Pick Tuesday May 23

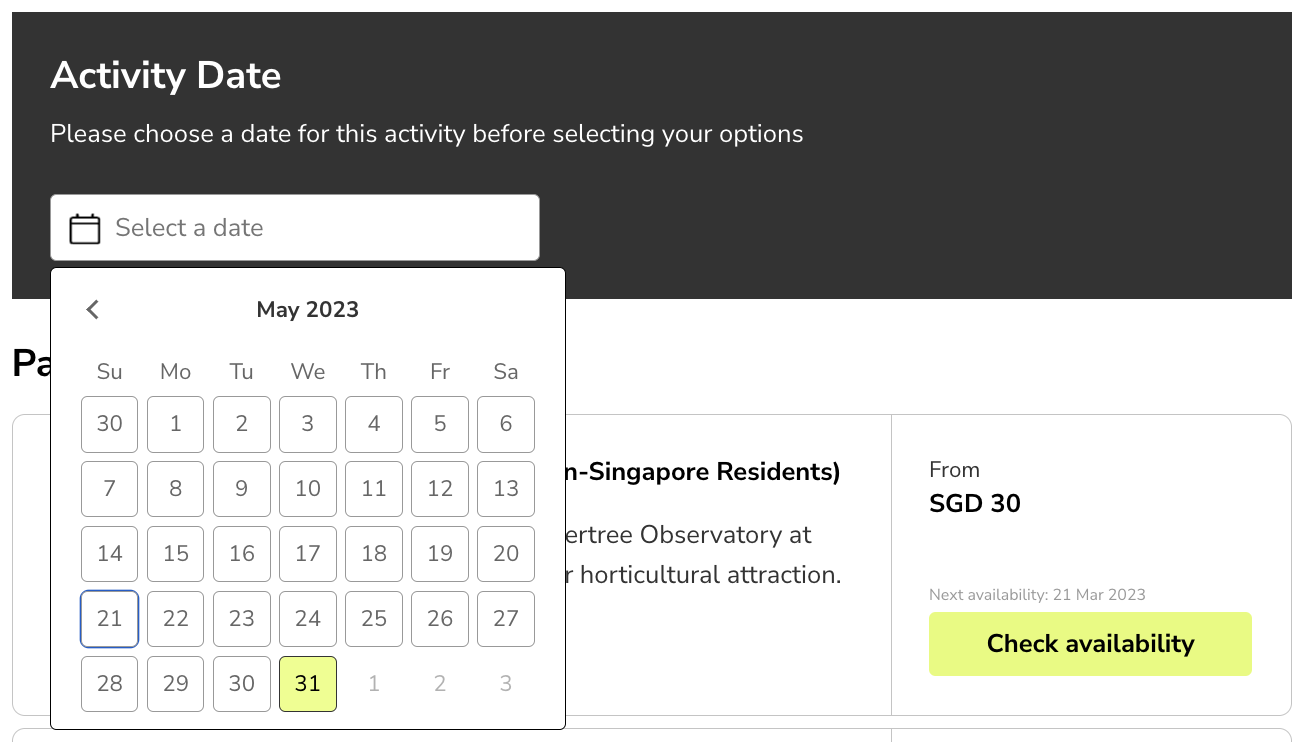[242, 619]
